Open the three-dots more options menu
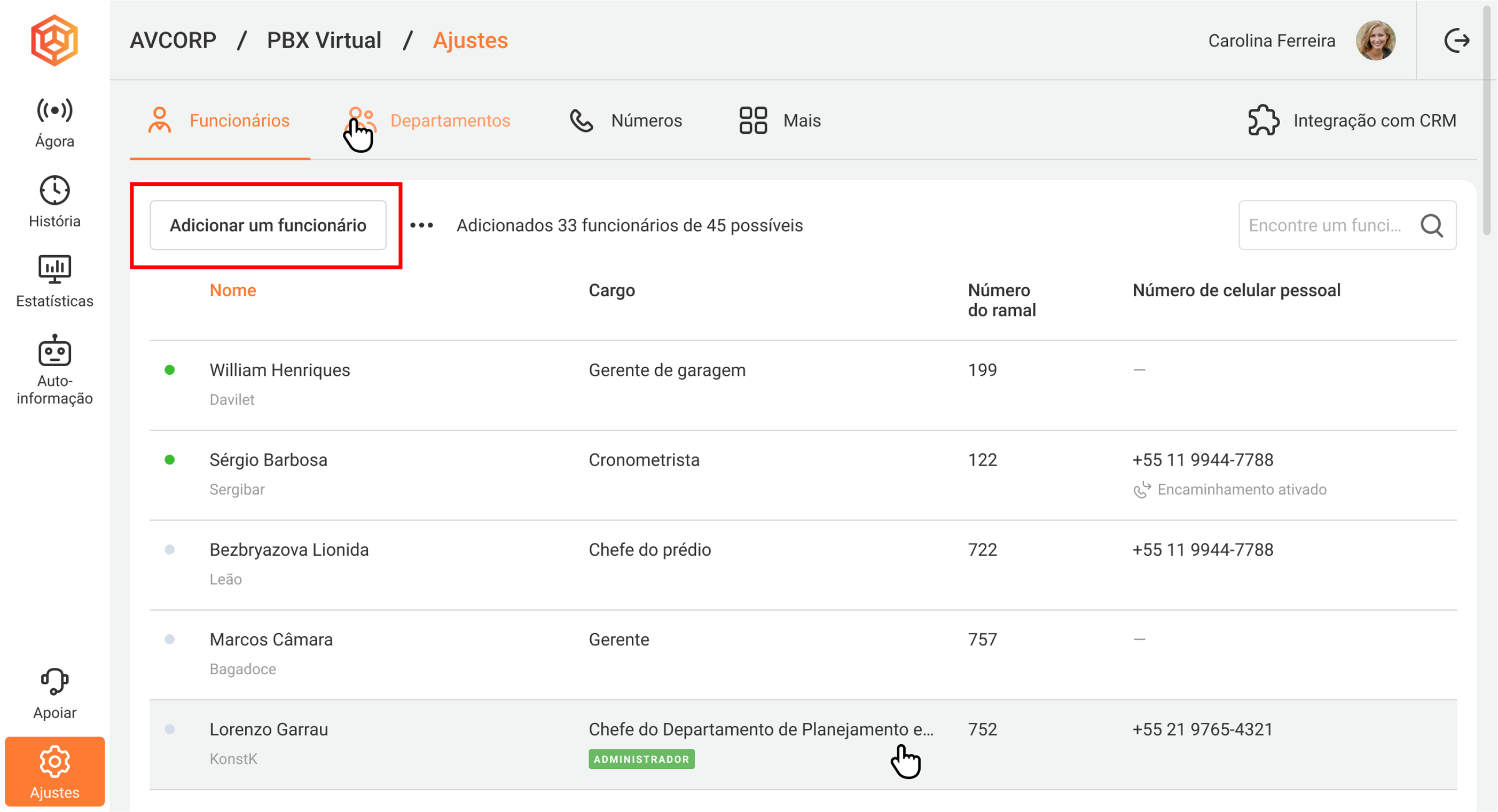 click(x=421, y=225)
